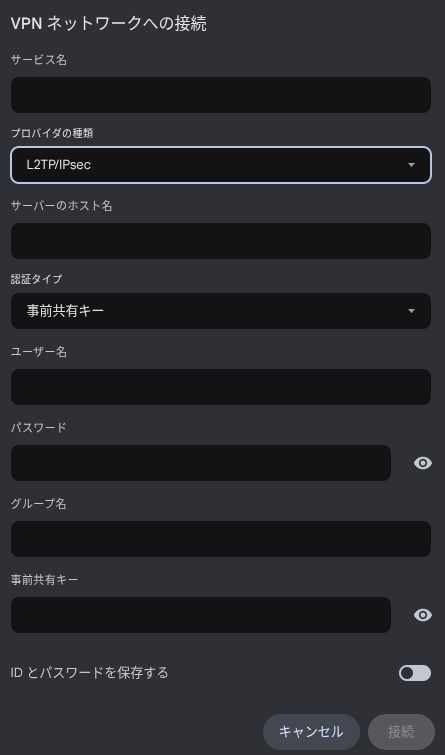Focus the サービス名 input field
445x755 pixels.
click(221, 95)
